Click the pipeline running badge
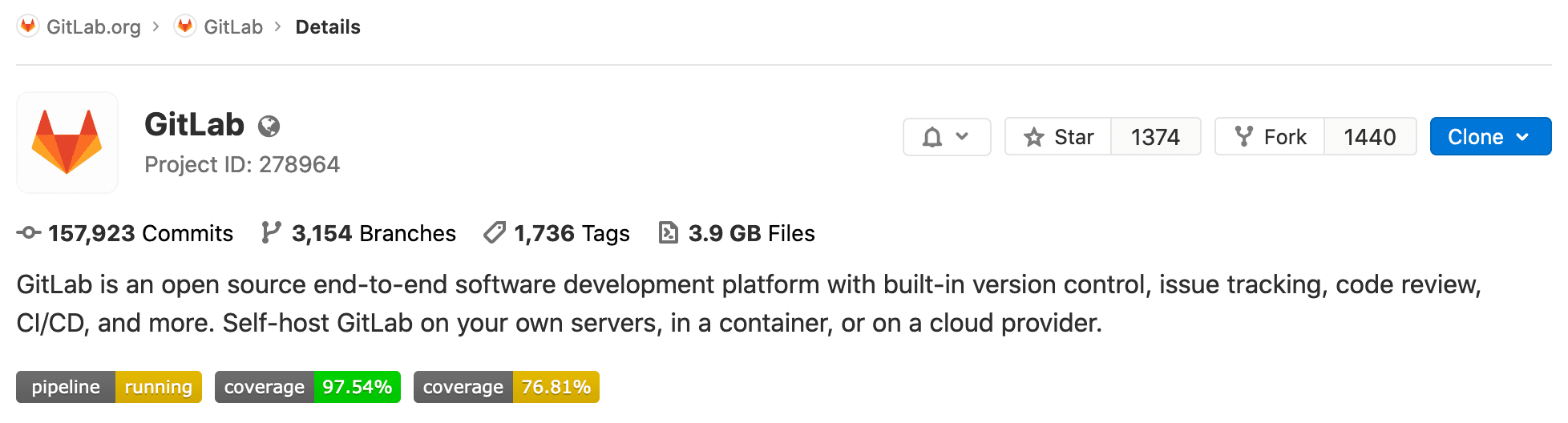 point(109,387)
